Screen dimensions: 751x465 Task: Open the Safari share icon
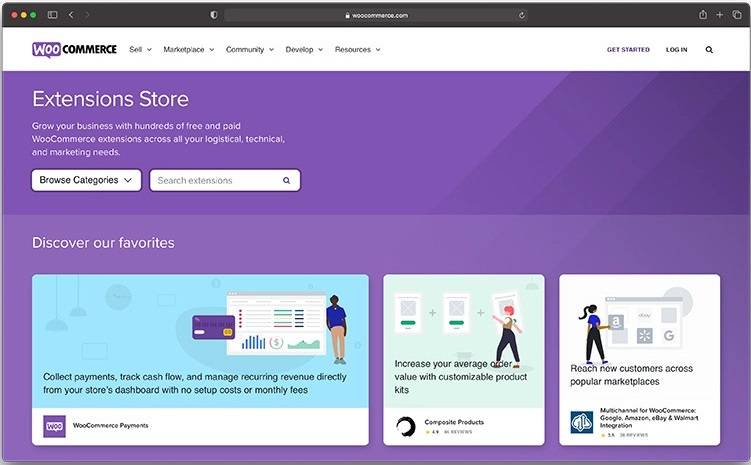tap(703, 14)
